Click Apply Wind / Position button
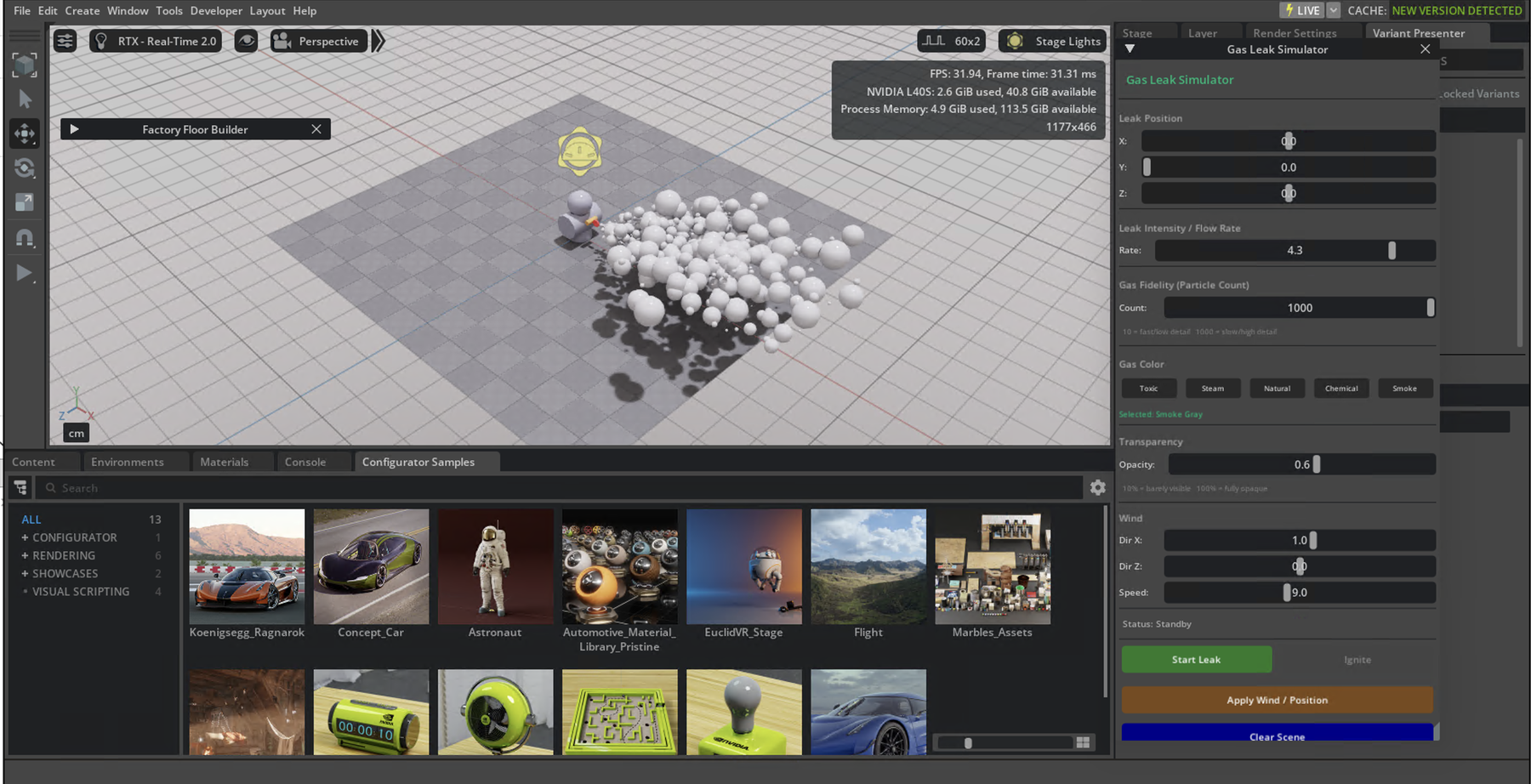 tap(1277, 700)
